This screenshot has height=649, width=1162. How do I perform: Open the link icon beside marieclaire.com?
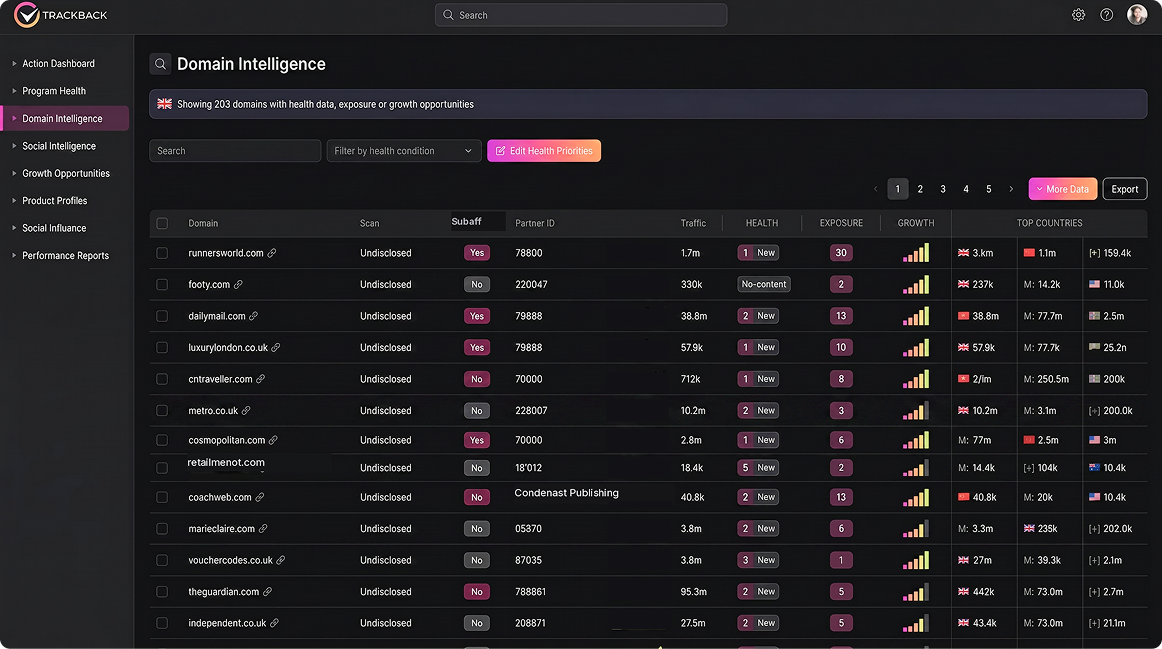[x=263, y=528]
